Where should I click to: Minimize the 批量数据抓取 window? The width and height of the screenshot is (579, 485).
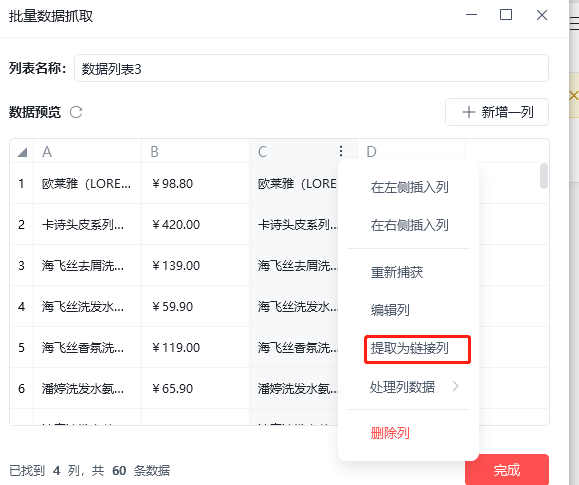pos(472,15)
